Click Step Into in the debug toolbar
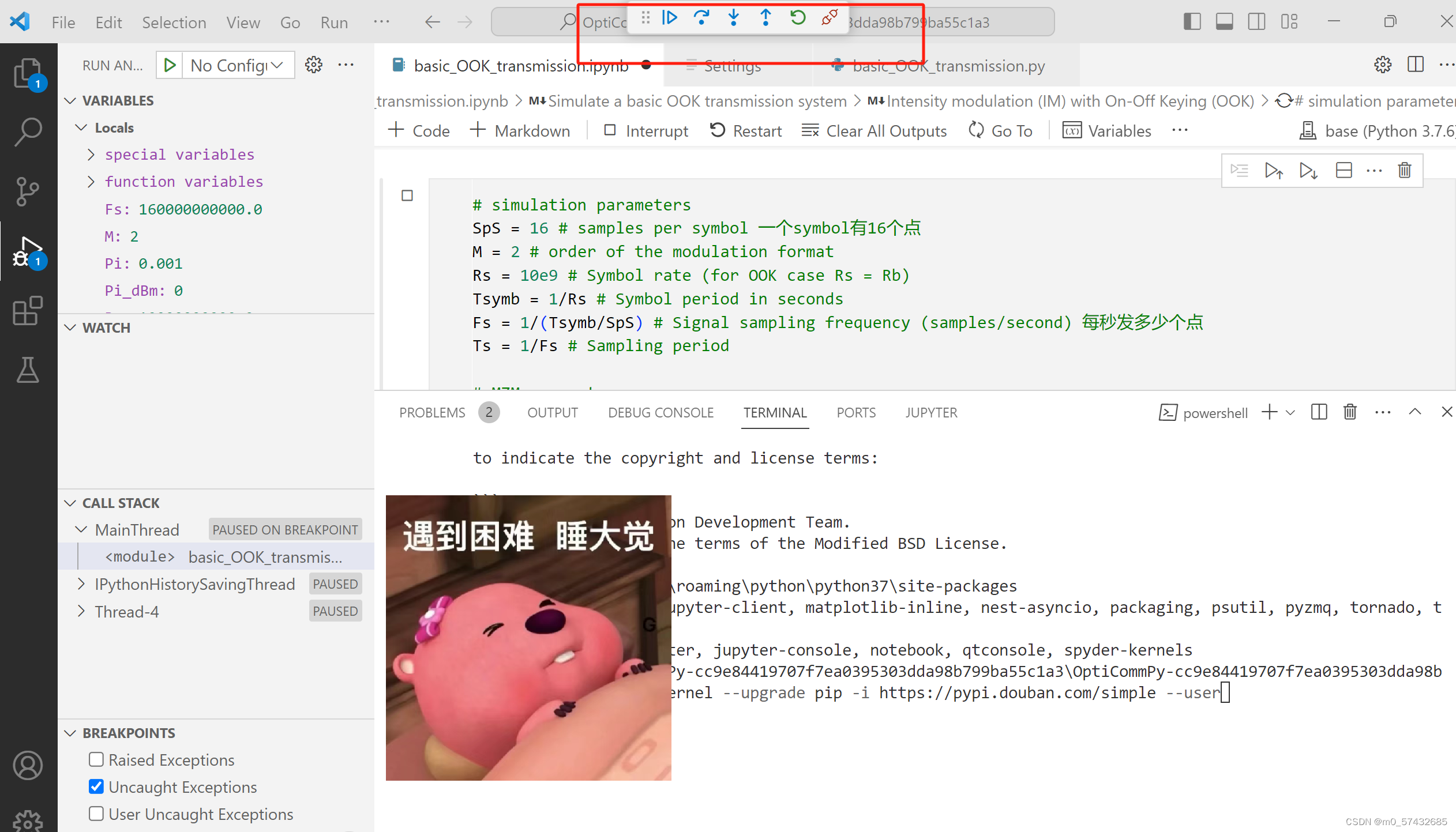The height and width of the screenshot is (832, 1456). click(x=733, y=18)
